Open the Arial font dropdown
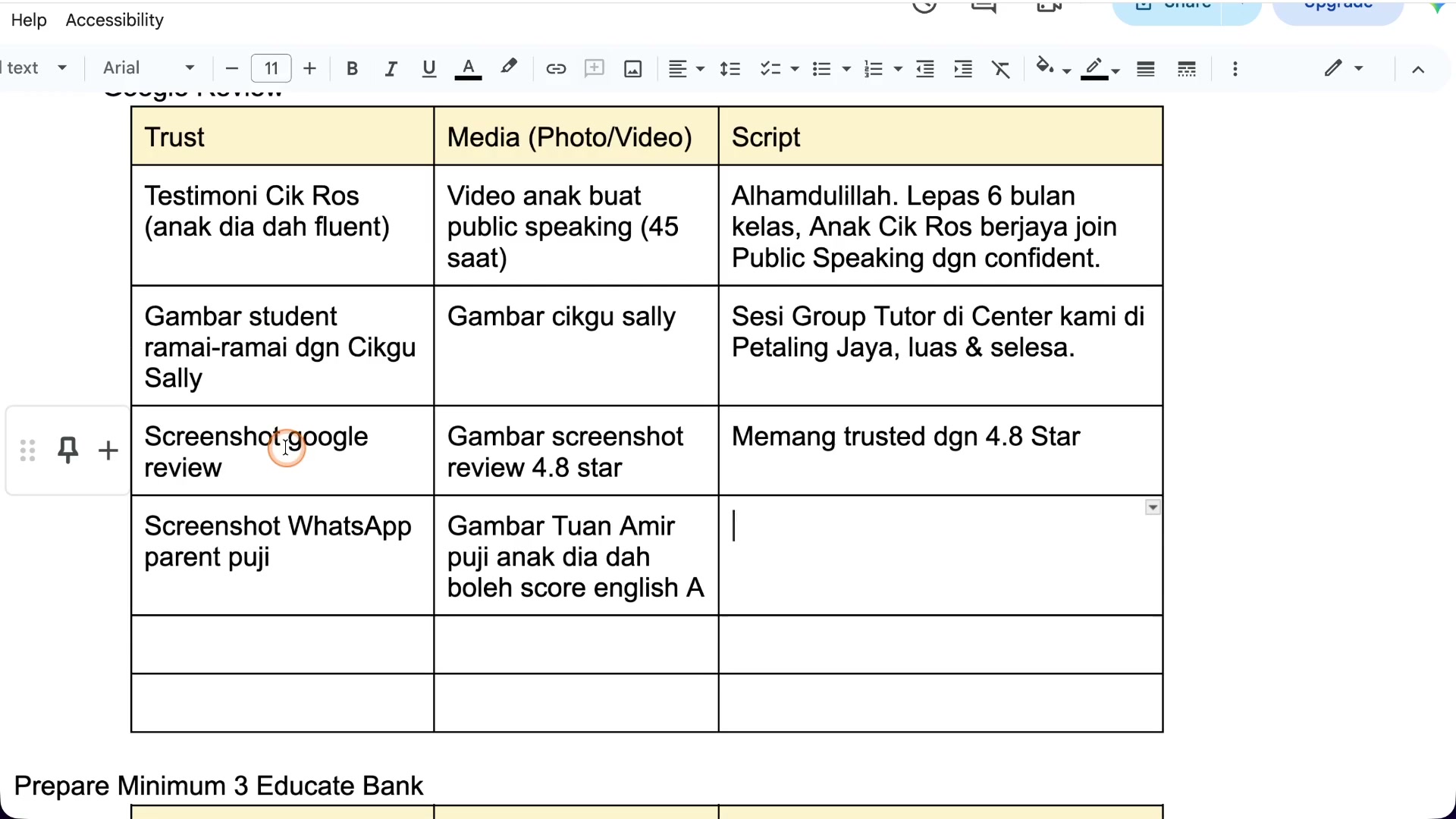The height and width of the screenshot is (819, 1456). [x=149, y=69]
